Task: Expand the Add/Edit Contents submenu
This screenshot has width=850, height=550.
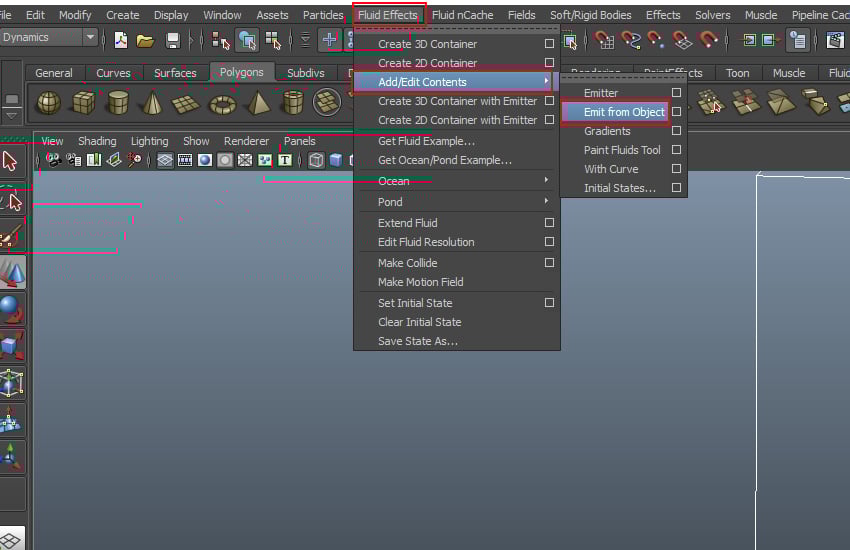Action: pos(456,82)
